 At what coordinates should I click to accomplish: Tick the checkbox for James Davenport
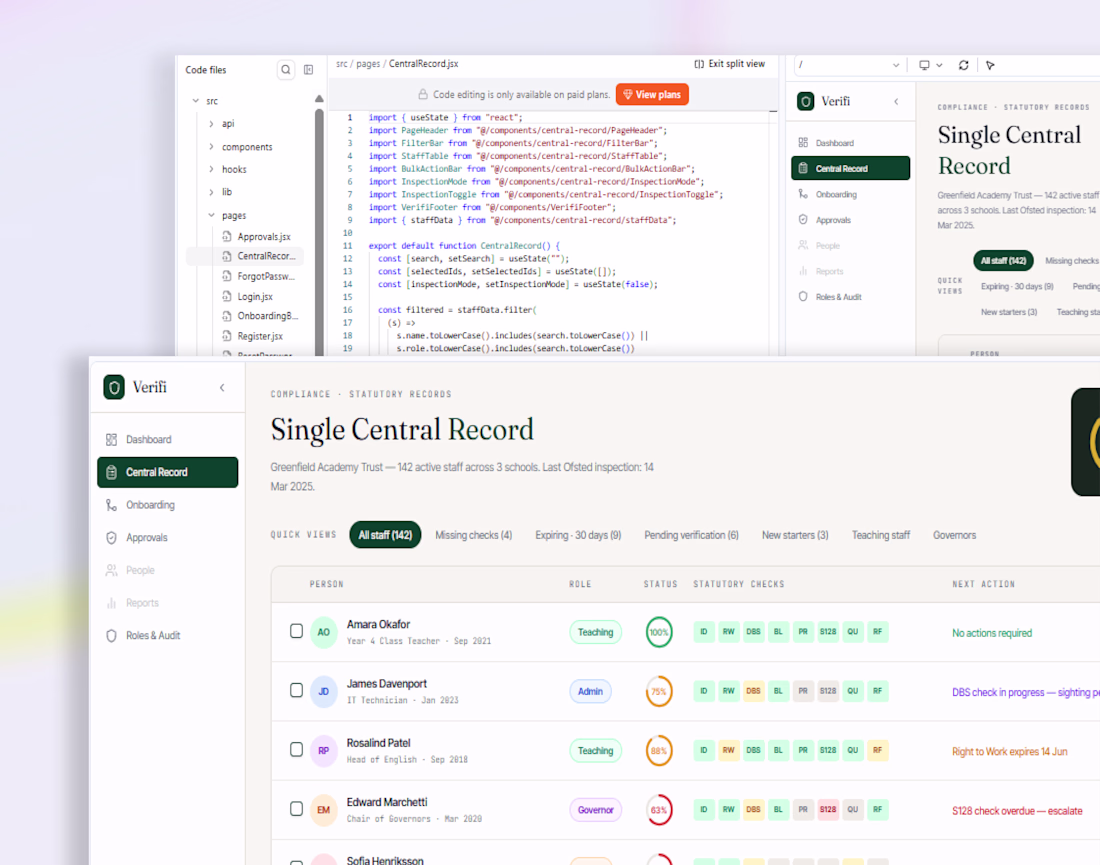click(x=297, y=690)
